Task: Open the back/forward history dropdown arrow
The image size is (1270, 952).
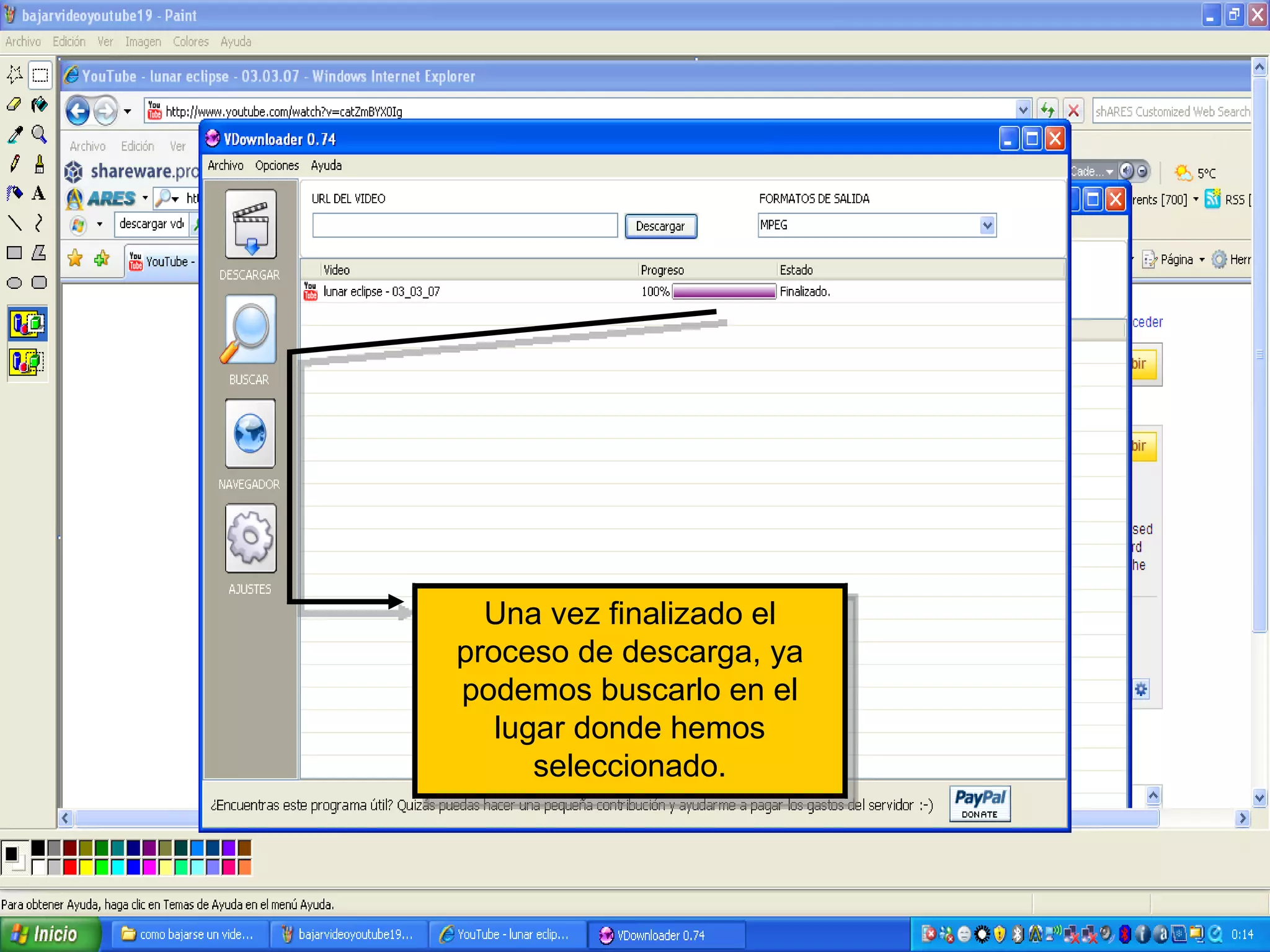Action: tap(127, 112)
